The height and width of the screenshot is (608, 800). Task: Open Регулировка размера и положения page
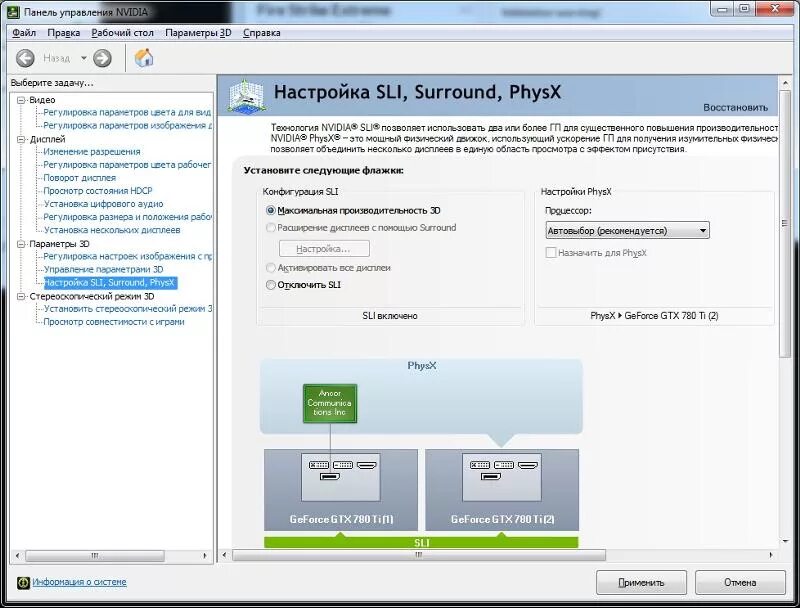tap(128, 217)
